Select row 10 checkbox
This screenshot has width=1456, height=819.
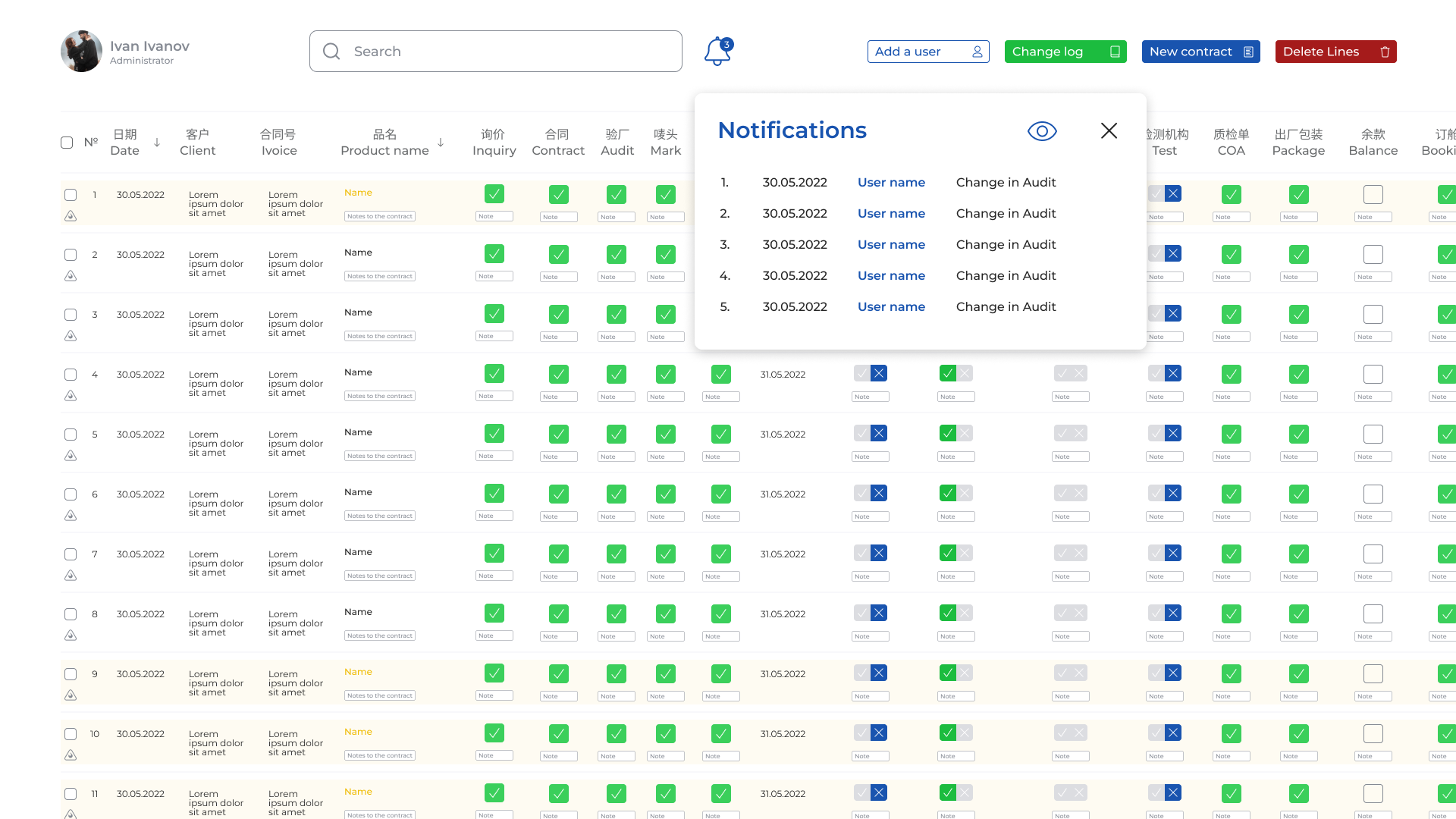pos(71,734)
